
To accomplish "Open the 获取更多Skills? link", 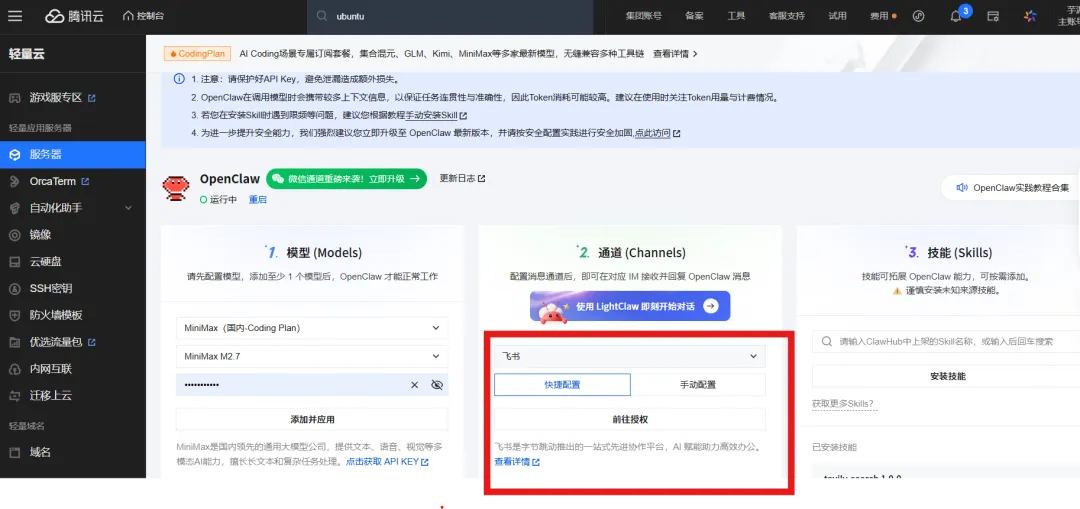I will (843, 404).
